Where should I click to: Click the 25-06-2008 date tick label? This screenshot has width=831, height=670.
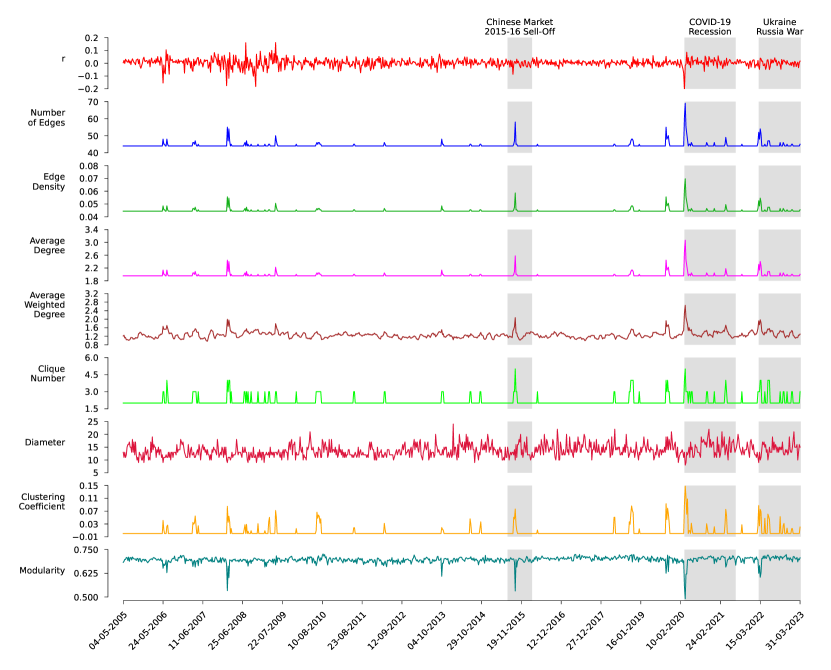227,630
